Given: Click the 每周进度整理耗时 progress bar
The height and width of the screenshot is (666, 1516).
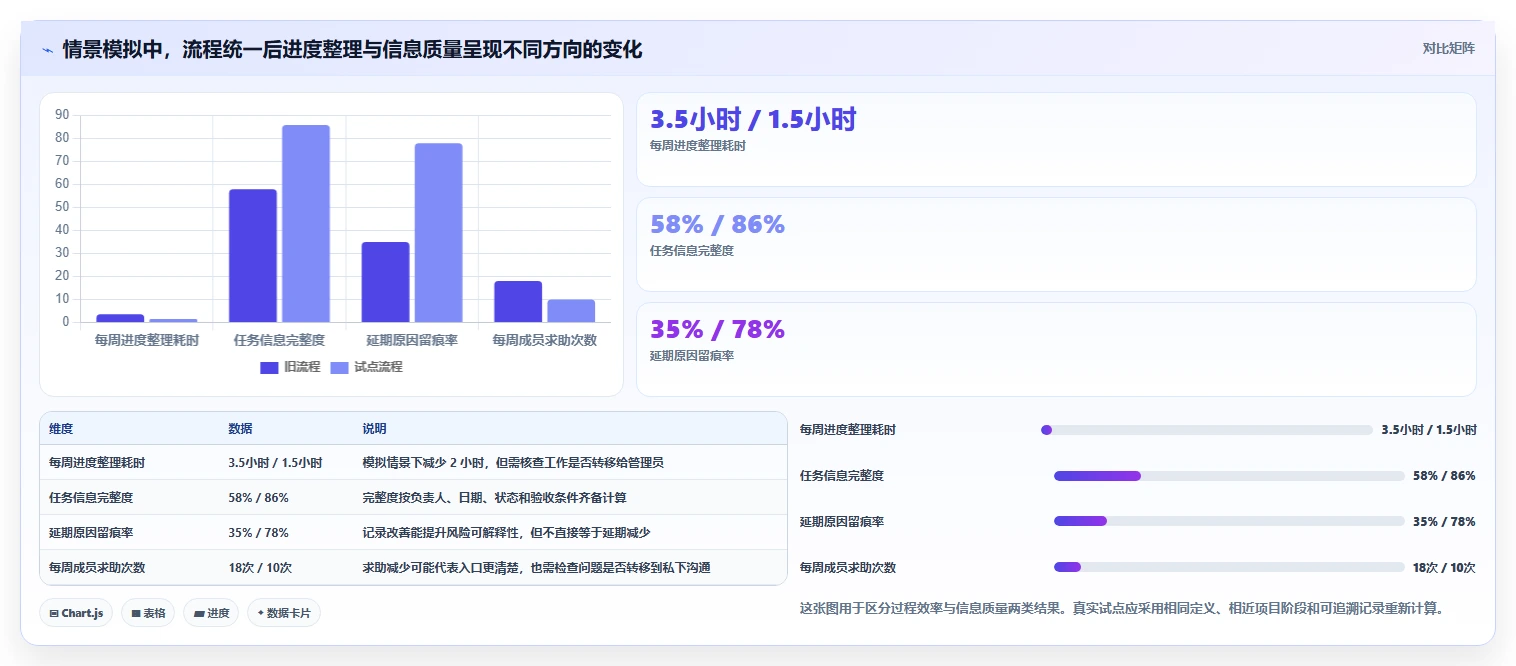Looking at the screenshot, I should pyautogui.click(x=1207, y=430).
